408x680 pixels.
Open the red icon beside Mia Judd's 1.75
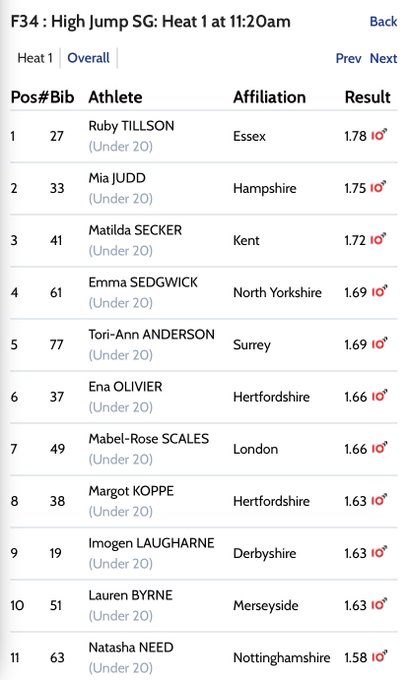[379, 187]
